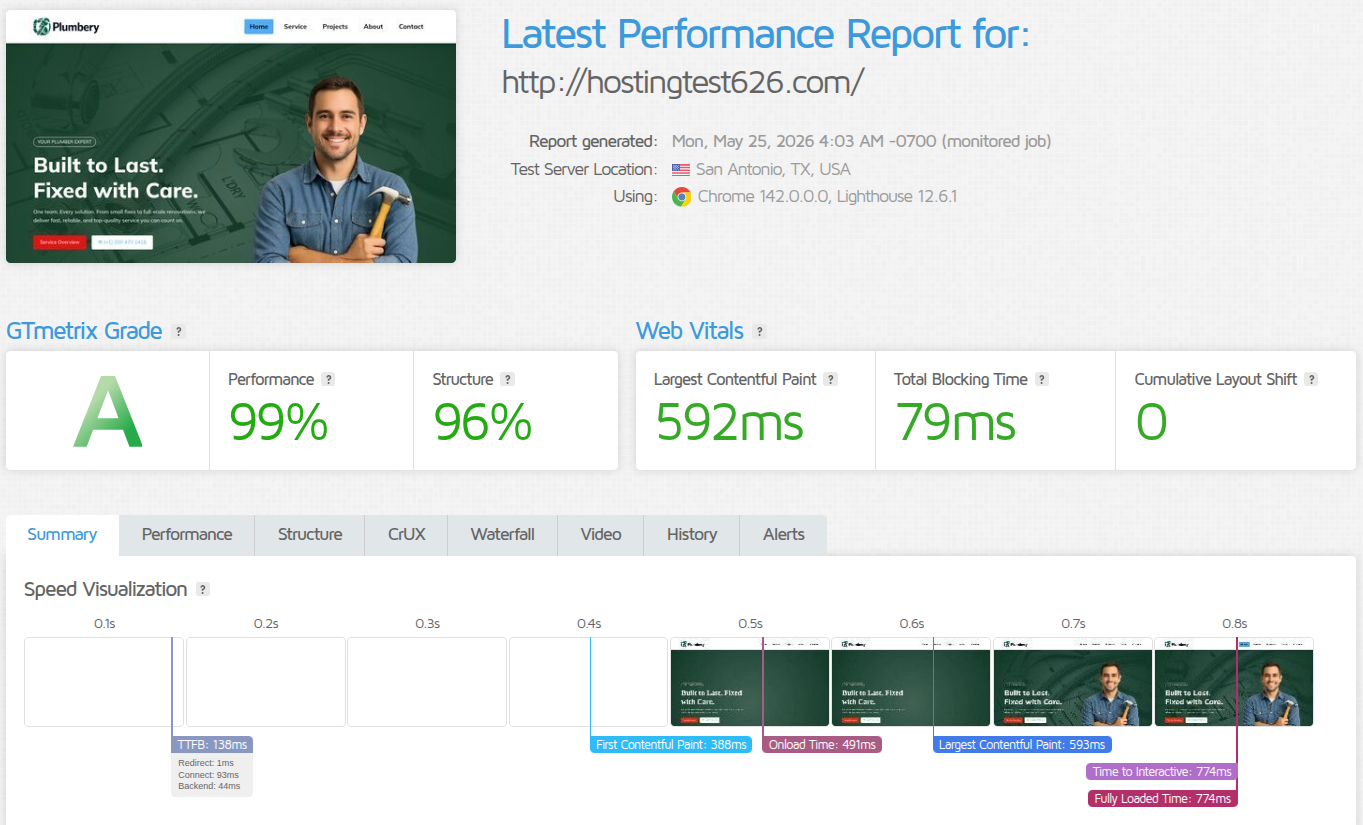Click the 0.8s filmstrip frame
Image resolution: width=1363 pixels, height=825 pixels.
pos(1234,682)
